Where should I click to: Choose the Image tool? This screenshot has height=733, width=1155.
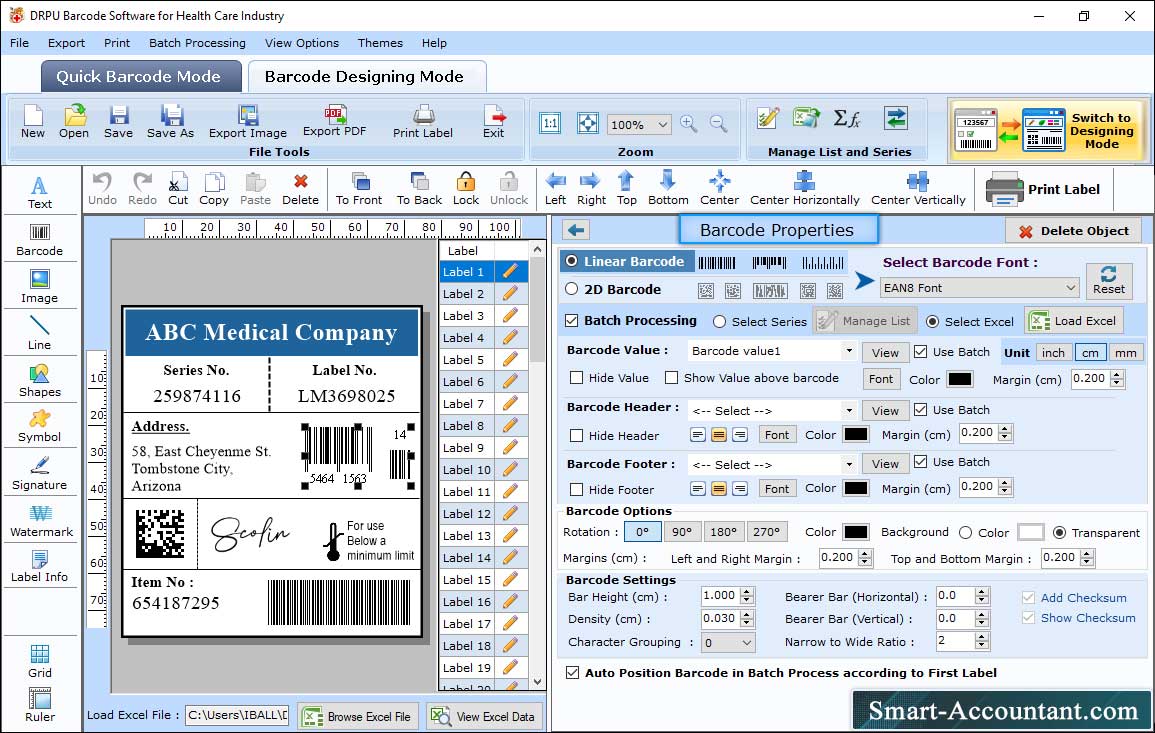click(x=40, y=287)
